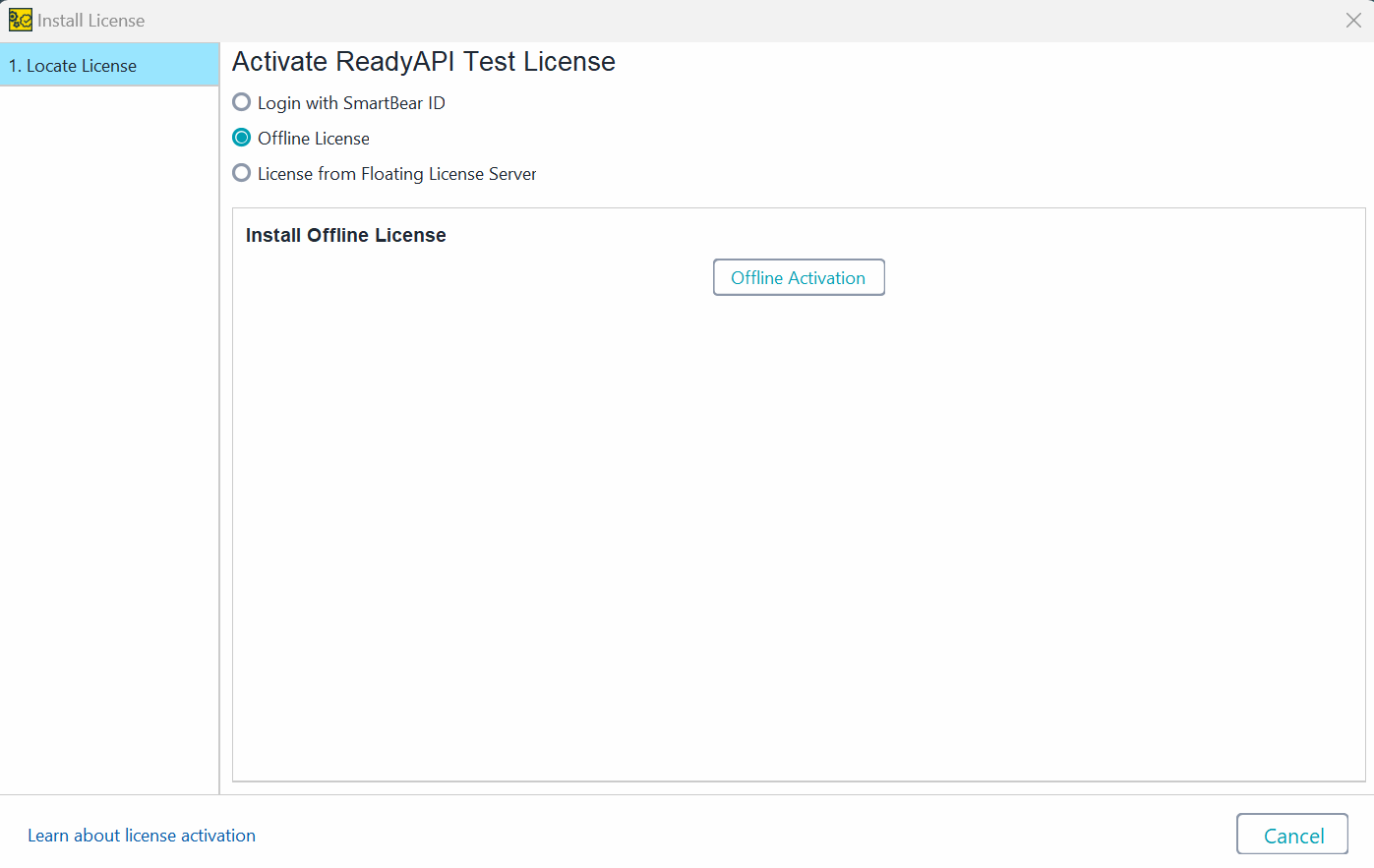Select the Login with SmartBear ID option
1374x868 pixels.
pyautogui.click(x=241, y=102)
